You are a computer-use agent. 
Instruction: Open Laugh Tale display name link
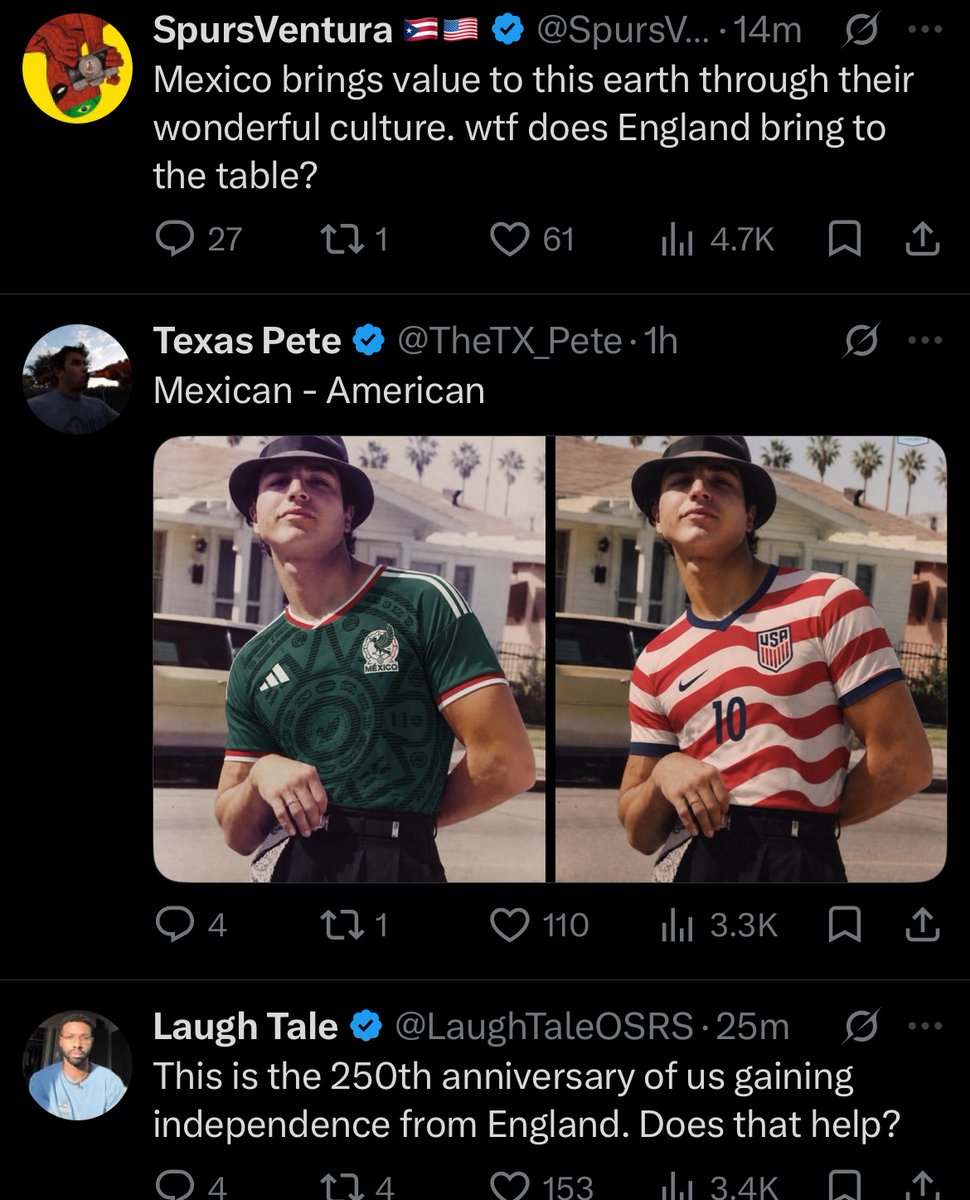[245, 1027]
